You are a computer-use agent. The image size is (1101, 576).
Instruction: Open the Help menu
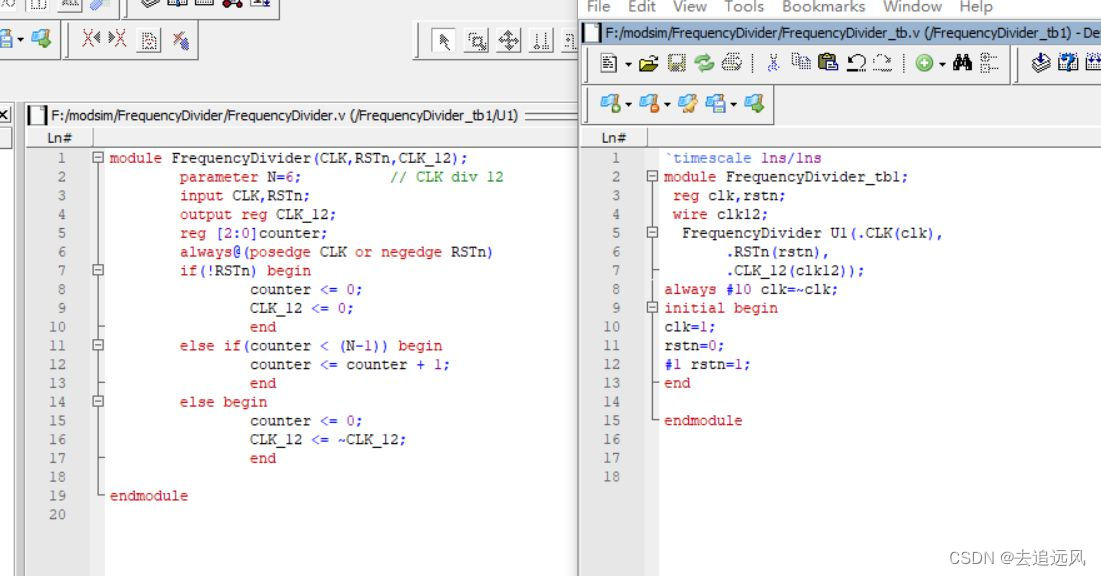click(976, 6)
